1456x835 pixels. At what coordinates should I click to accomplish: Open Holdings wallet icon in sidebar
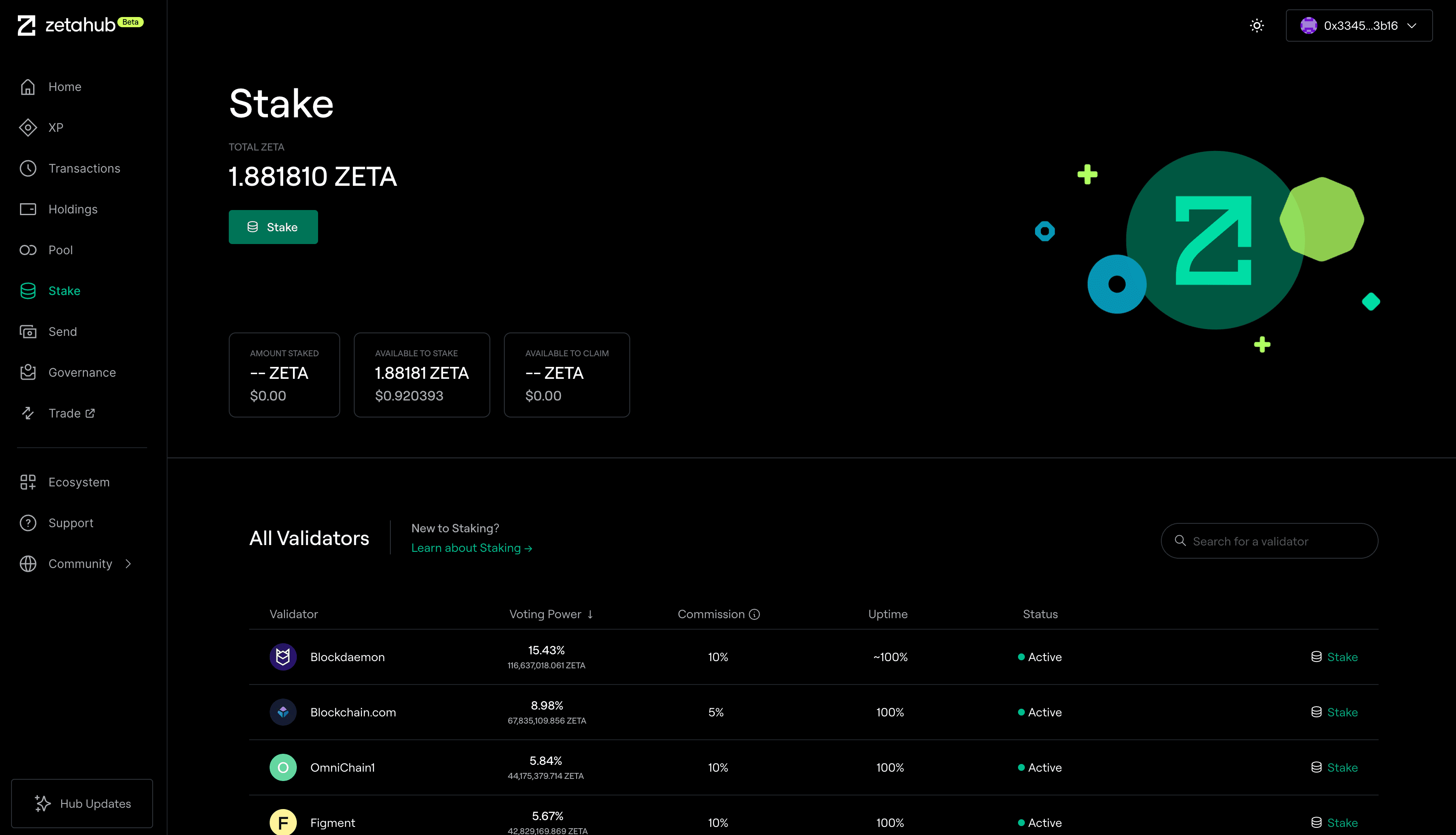click(x=28, y=209)
